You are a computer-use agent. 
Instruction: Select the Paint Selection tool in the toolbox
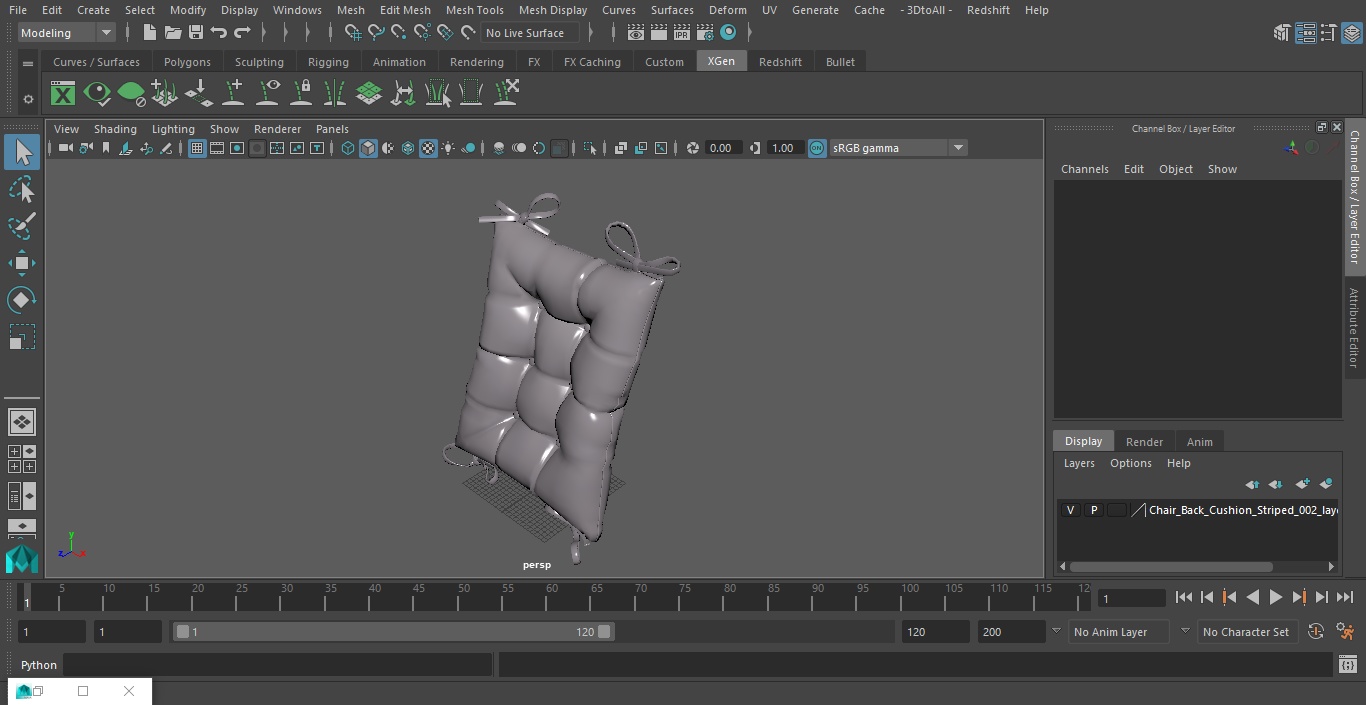[x=21, y=226]
